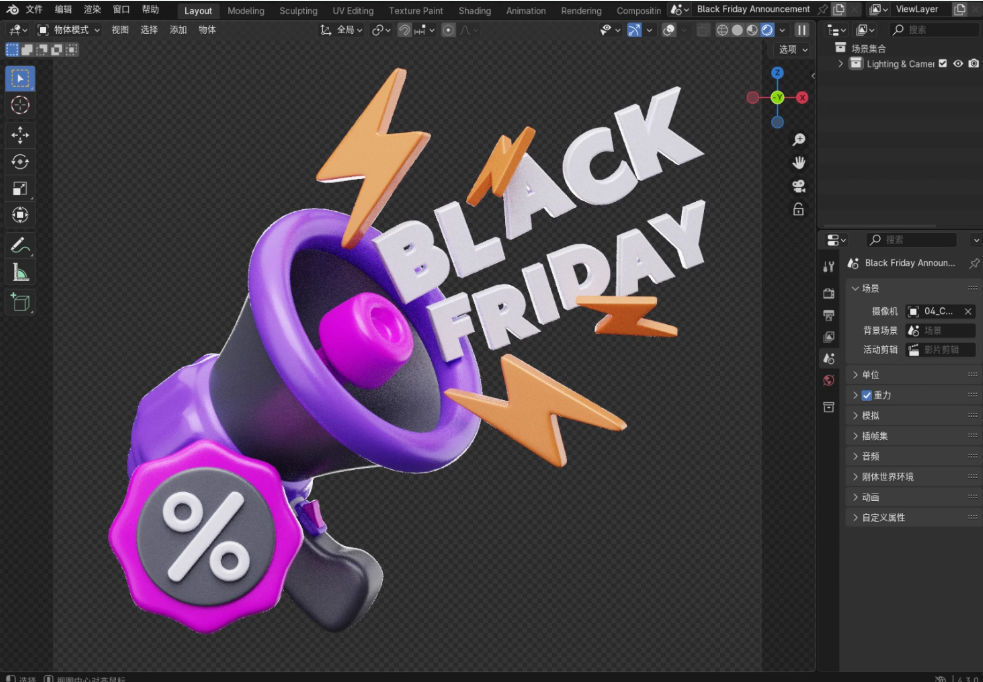This screenshot has height=682, width=983.
Task: Open the 全局 transform orientation dropdown
Action: (x=342, y=30)
